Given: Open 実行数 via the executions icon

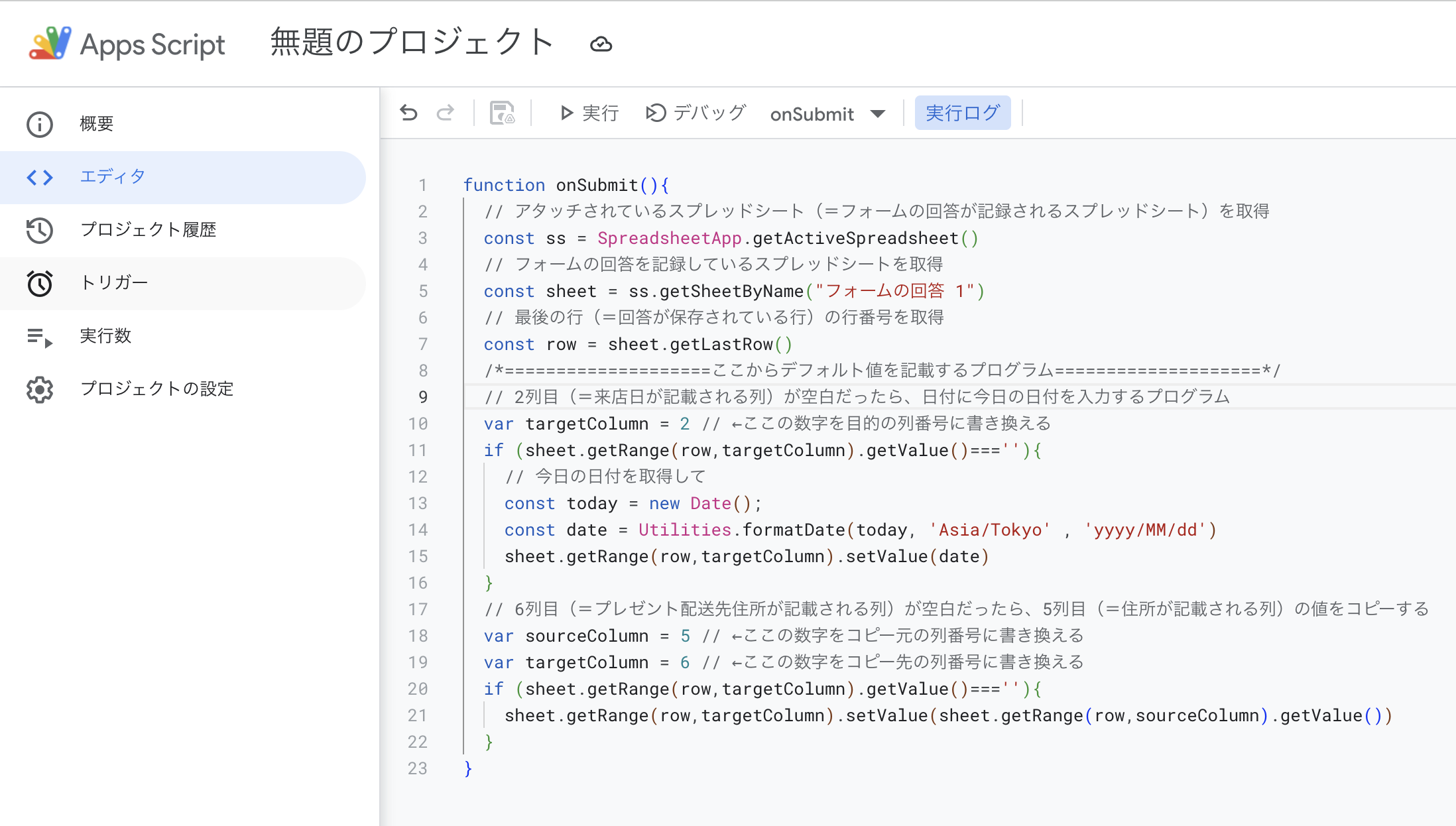Looking at the screenshot, I should pos(40,337).
